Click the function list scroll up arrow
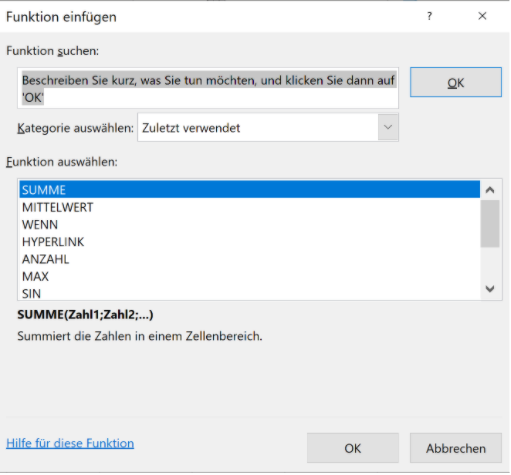Screen dimensions: 511x475 pyautogui.click(x=490, y=190)
